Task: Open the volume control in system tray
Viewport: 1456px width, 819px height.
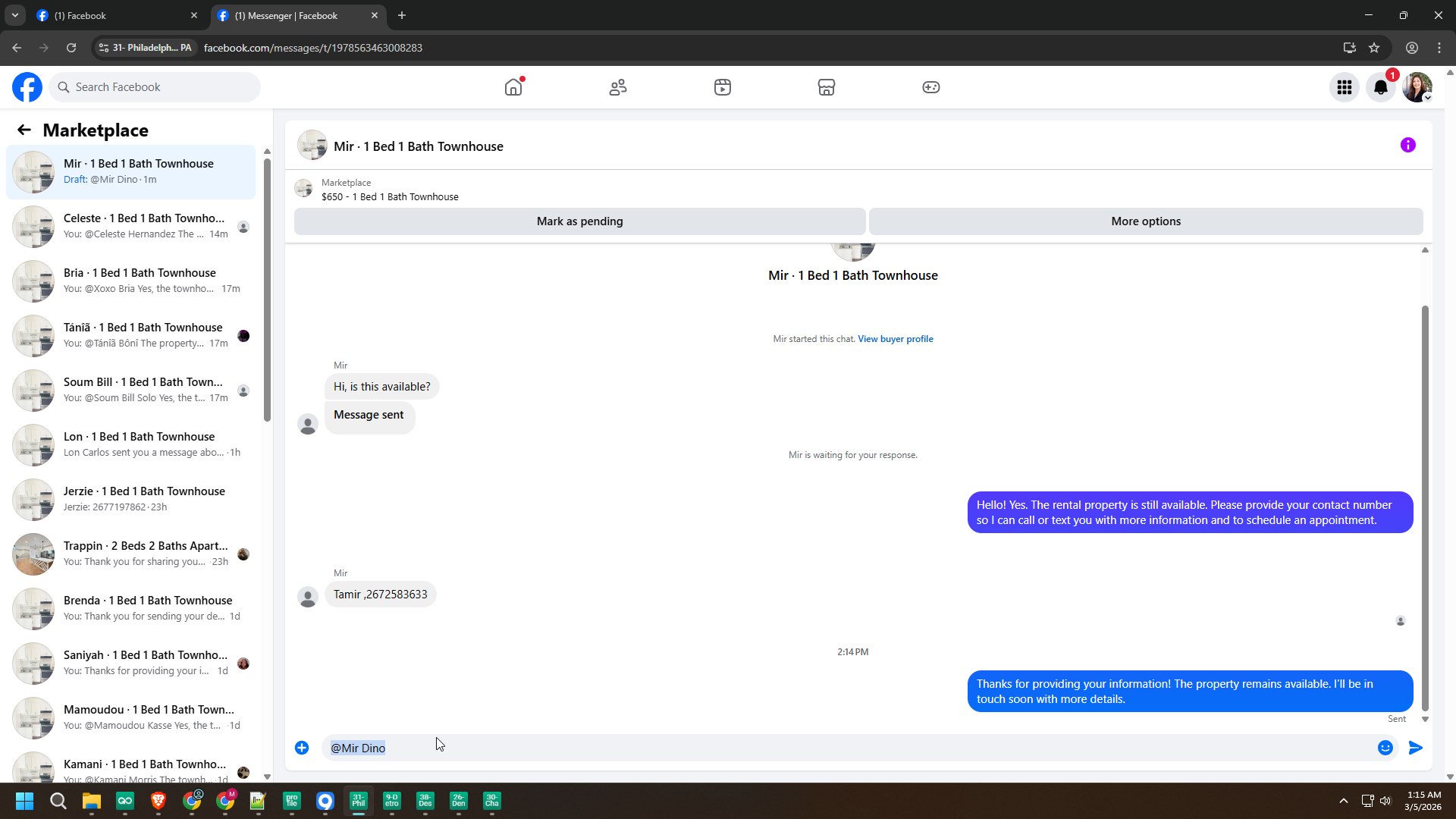Action: pos(1385,801)
